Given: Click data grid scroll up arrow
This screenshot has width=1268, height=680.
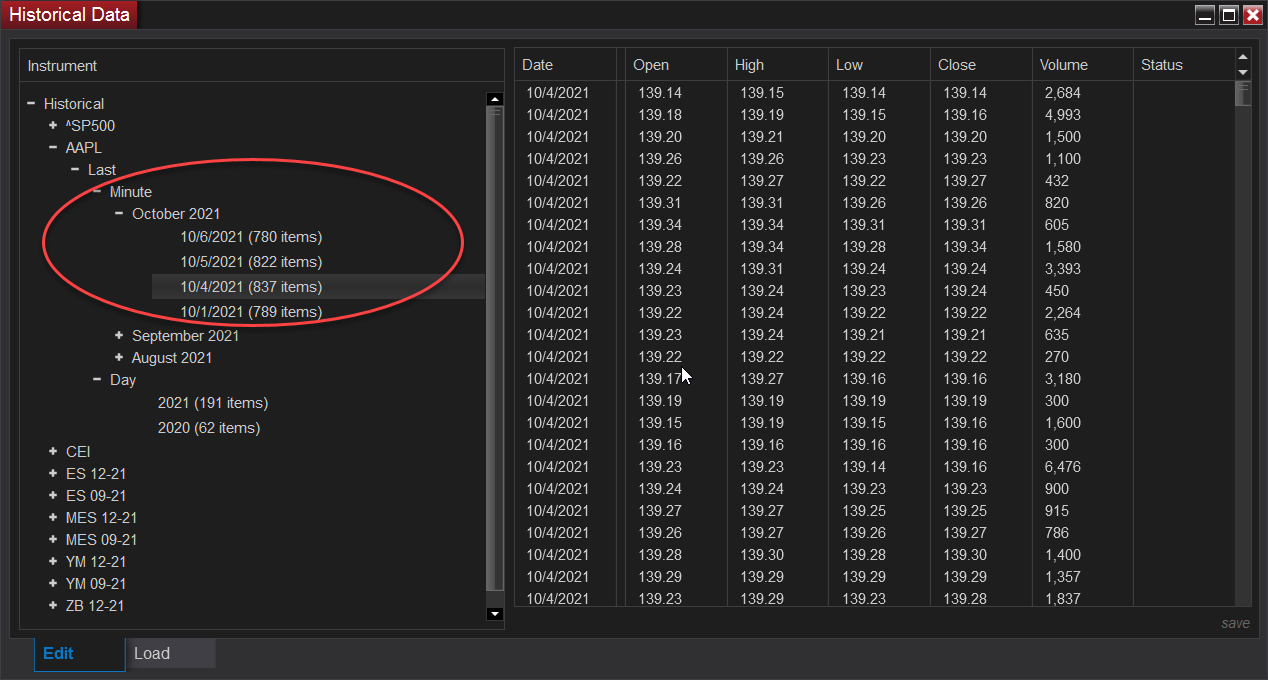Looking at the screenshot, I should click(x=1244, y=57).
